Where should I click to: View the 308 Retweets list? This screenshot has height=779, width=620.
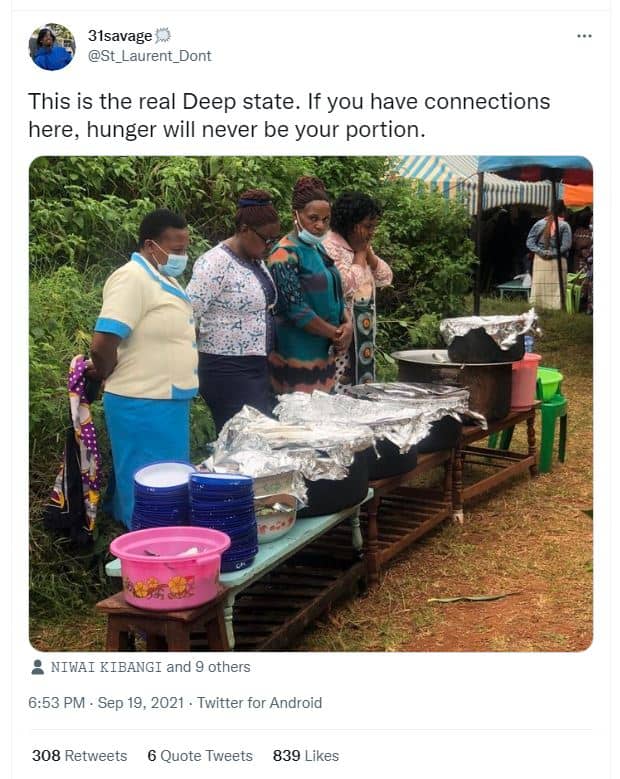pyautogui.click(x=79, y=755)
